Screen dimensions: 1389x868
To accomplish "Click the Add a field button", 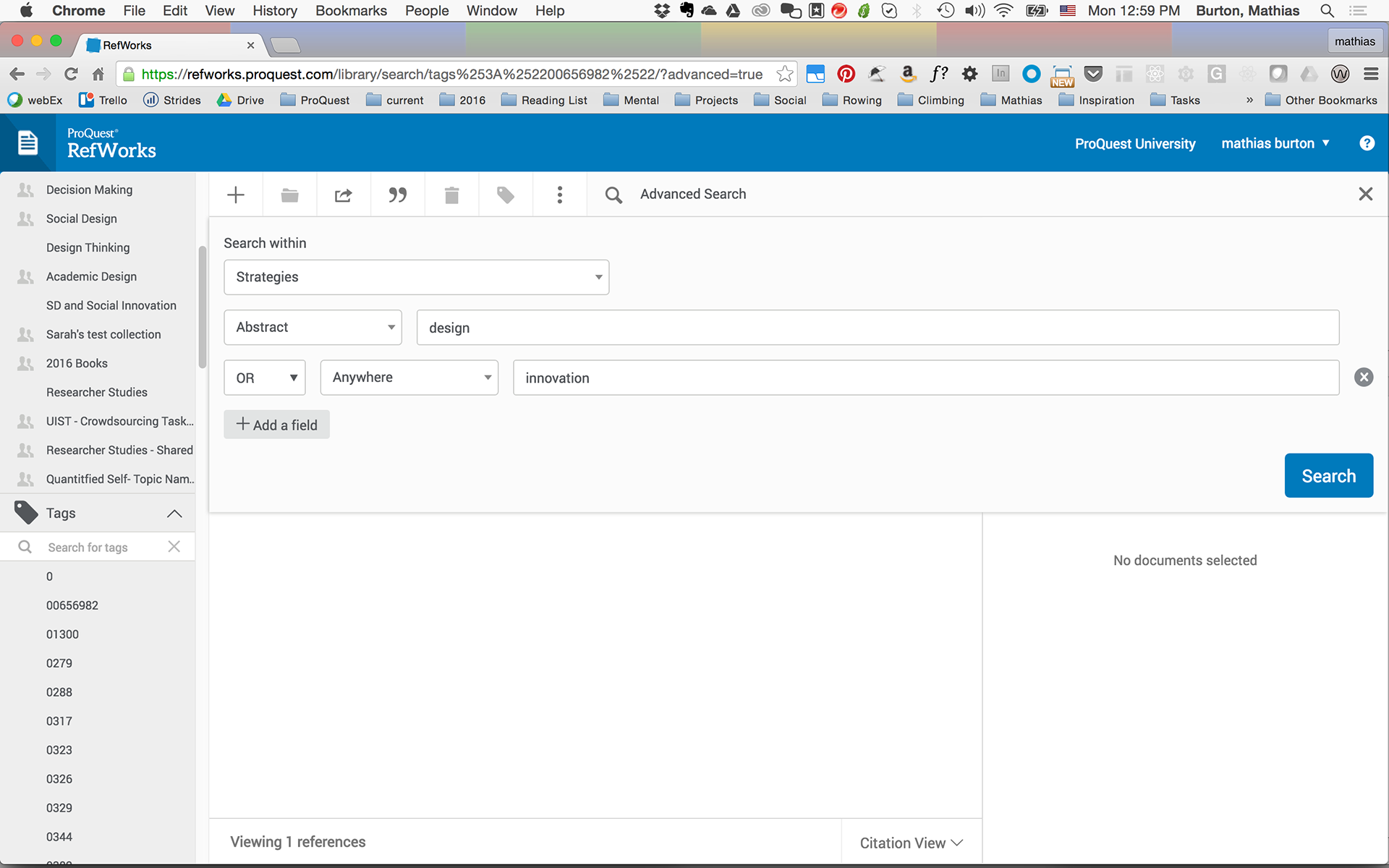I will [x=276, y=425].
